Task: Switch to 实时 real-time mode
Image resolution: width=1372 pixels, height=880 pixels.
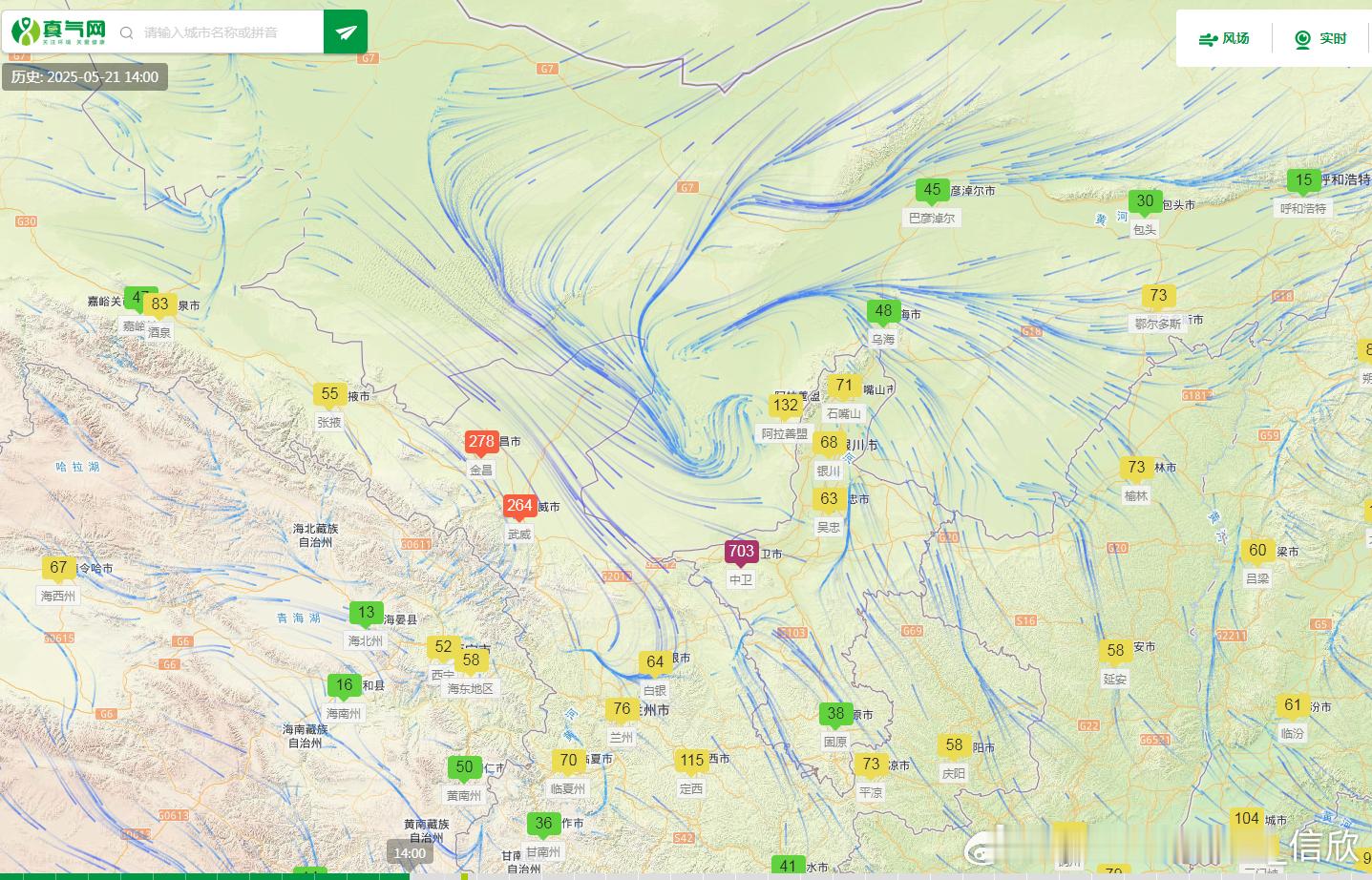Action: (x=1320, y=38)
